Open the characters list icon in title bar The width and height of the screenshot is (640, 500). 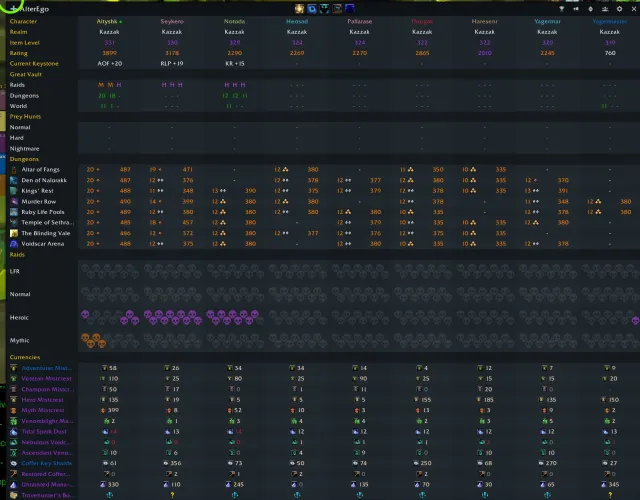pyautogui.click(x=605, y=9)
